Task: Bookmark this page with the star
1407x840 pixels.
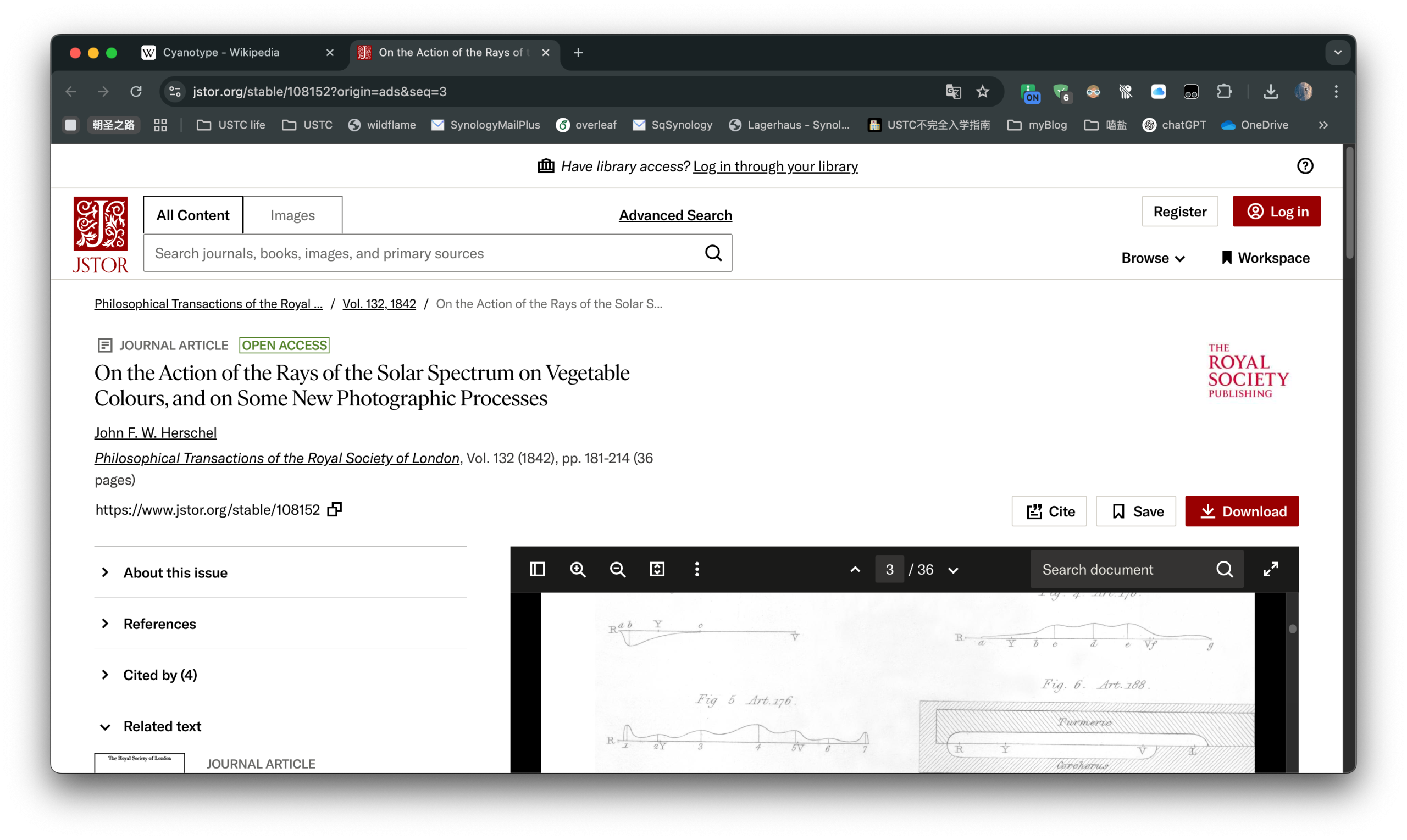Action: tap(982, 91)
